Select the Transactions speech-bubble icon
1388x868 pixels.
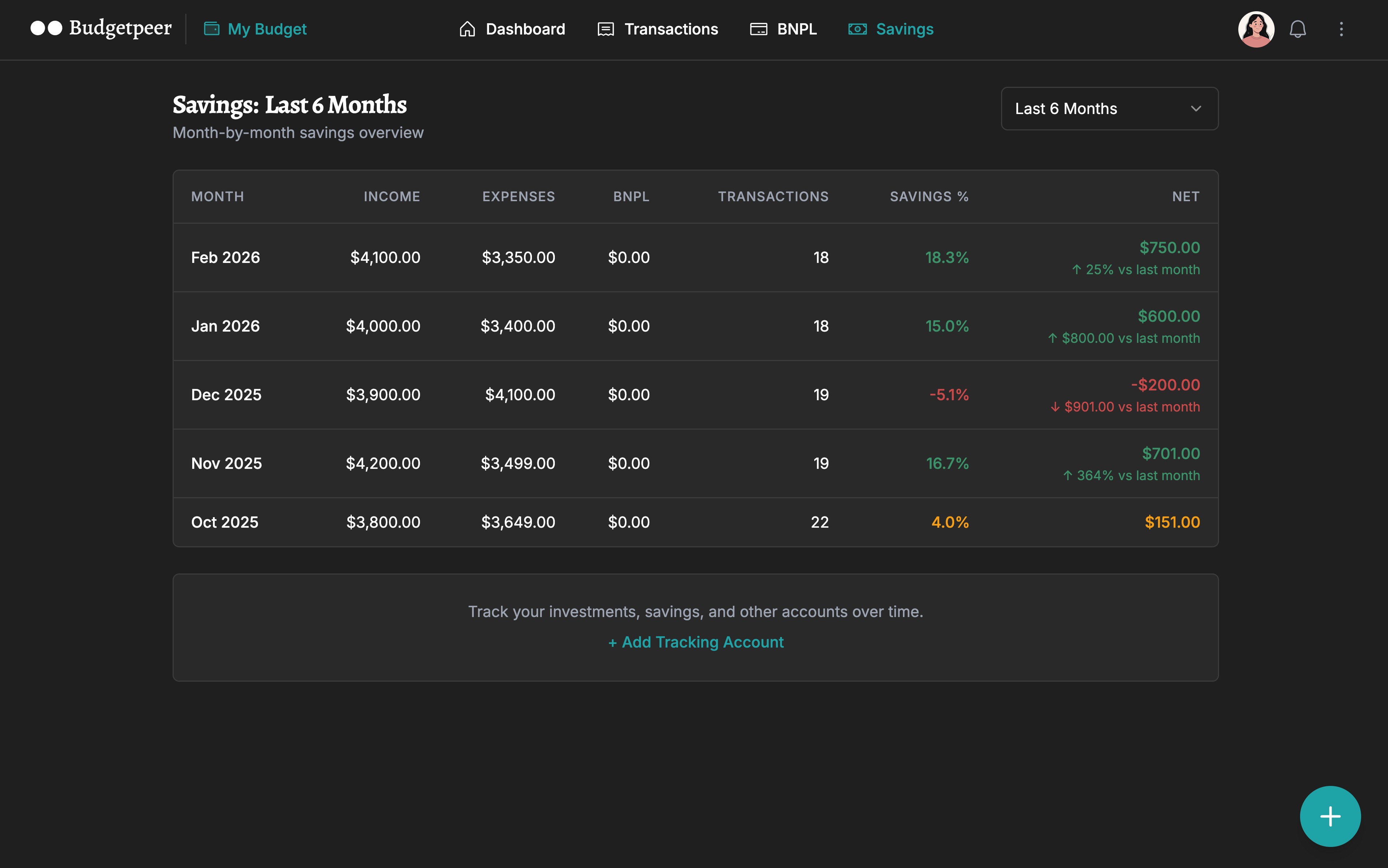pos(605,29)
